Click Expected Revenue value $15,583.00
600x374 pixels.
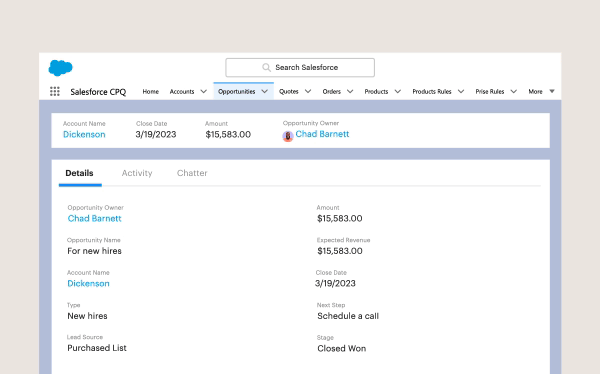click(340, 251)
